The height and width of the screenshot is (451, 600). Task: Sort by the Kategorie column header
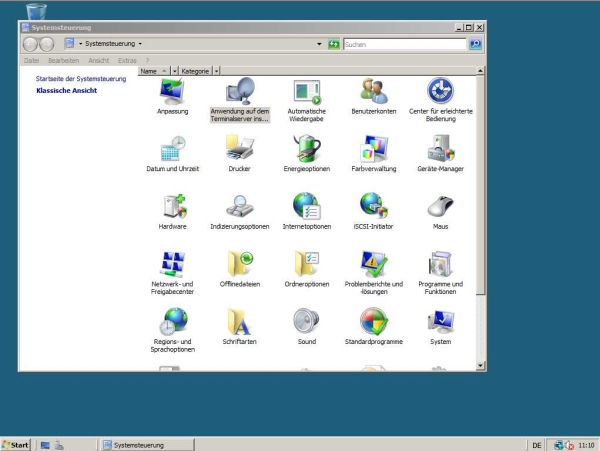[x=195, y=71]
